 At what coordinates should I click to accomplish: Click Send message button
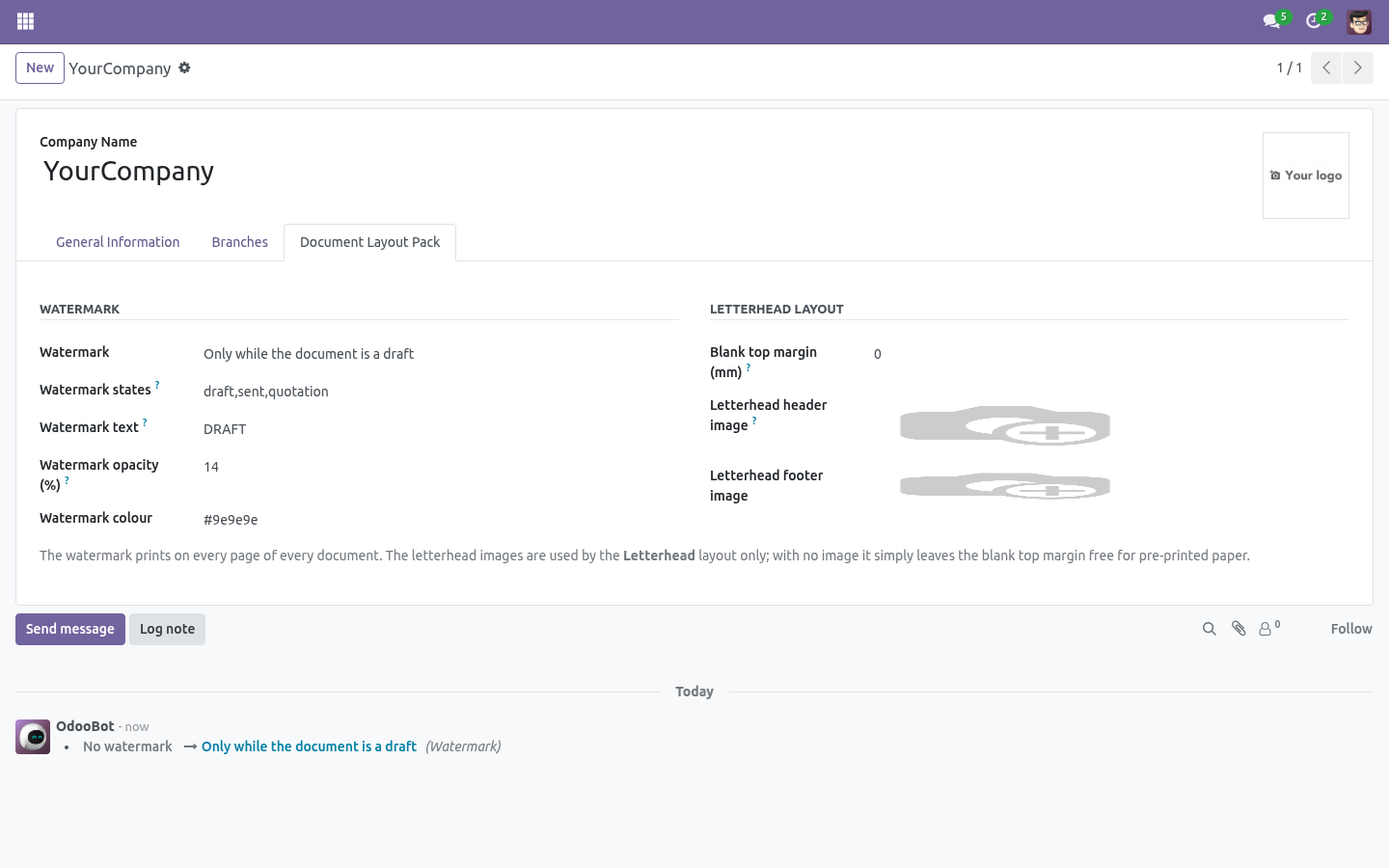pos(70,629)
